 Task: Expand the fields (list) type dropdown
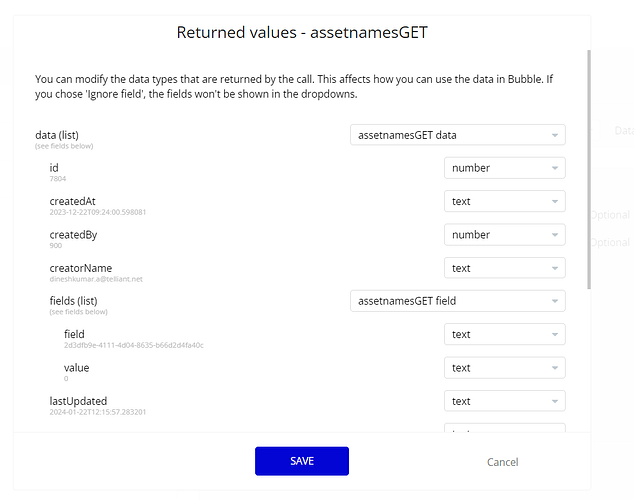tap(457, 301)
